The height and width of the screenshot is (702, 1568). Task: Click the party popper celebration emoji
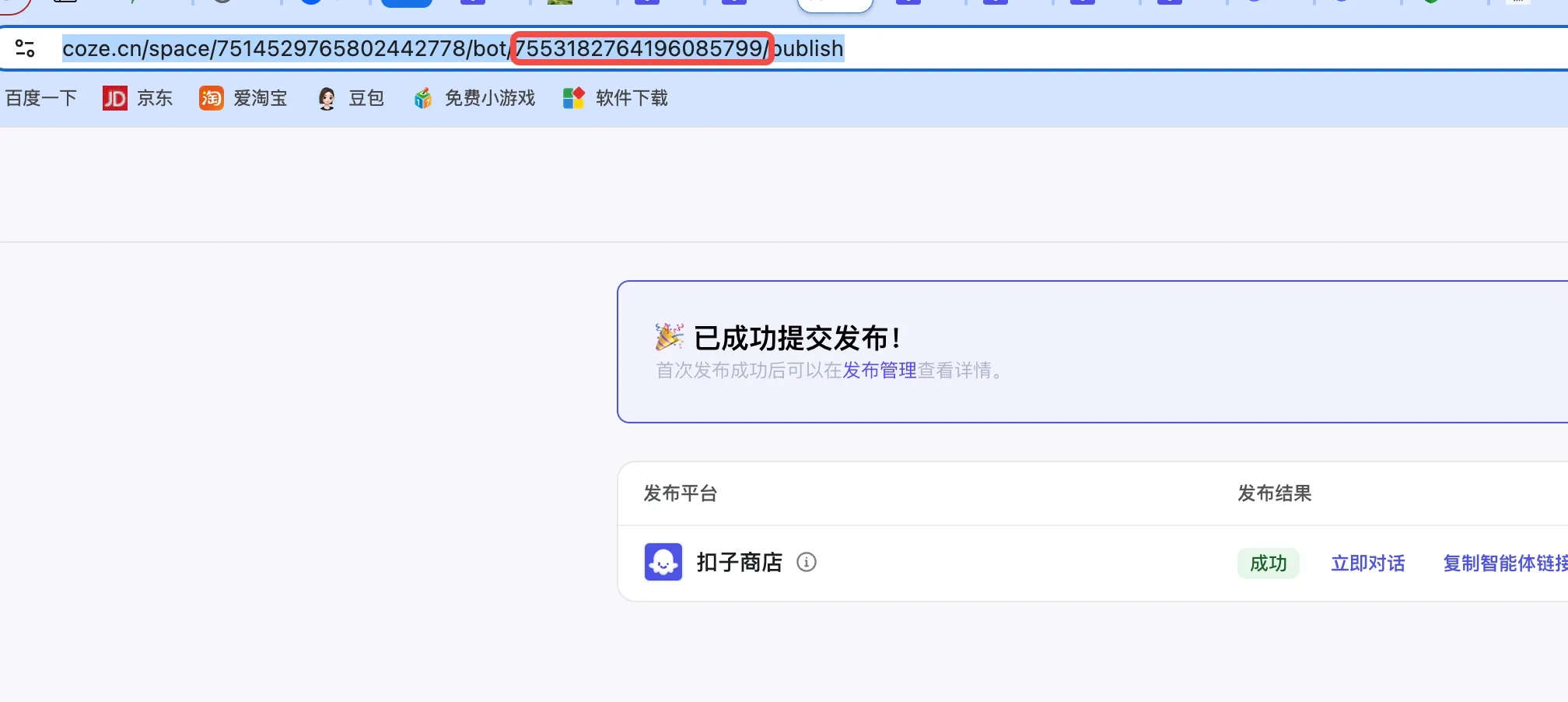[669, 337]
